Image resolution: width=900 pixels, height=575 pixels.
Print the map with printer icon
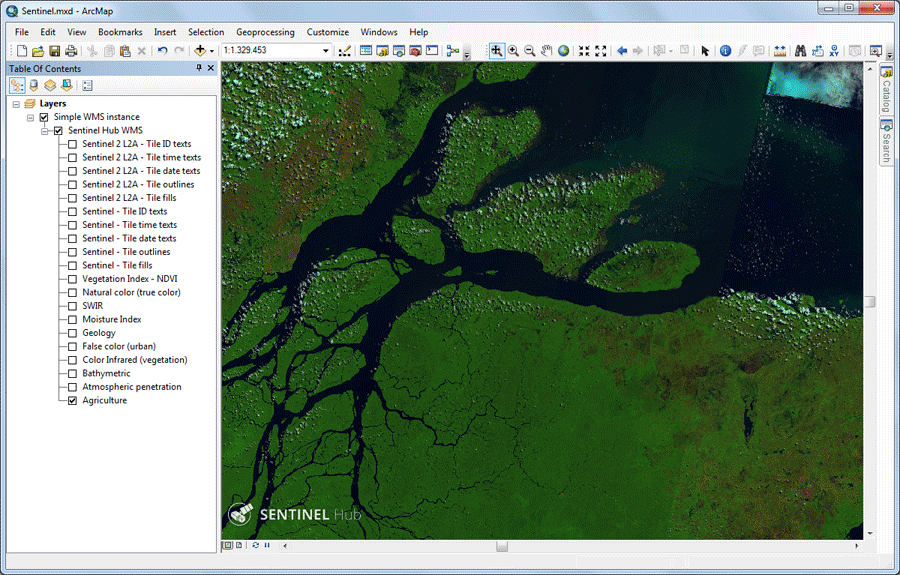(x=71, y=51)
